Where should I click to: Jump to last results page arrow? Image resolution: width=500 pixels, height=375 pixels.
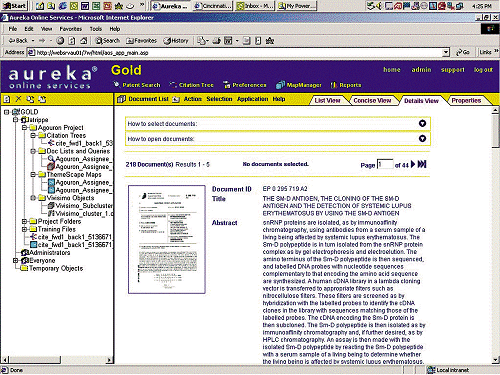(422, 164)
